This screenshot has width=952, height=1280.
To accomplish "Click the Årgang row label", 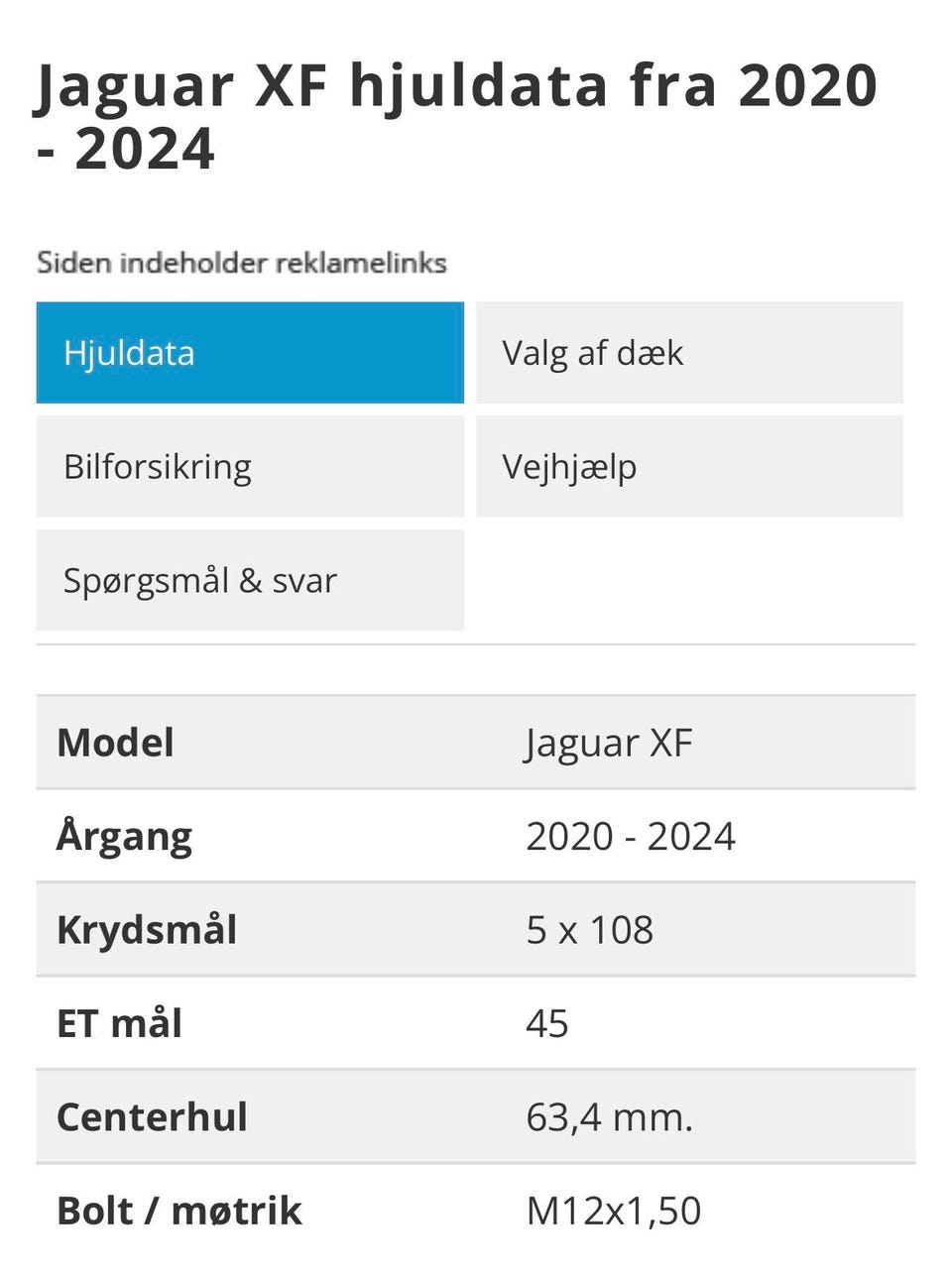I will [125, 837].
